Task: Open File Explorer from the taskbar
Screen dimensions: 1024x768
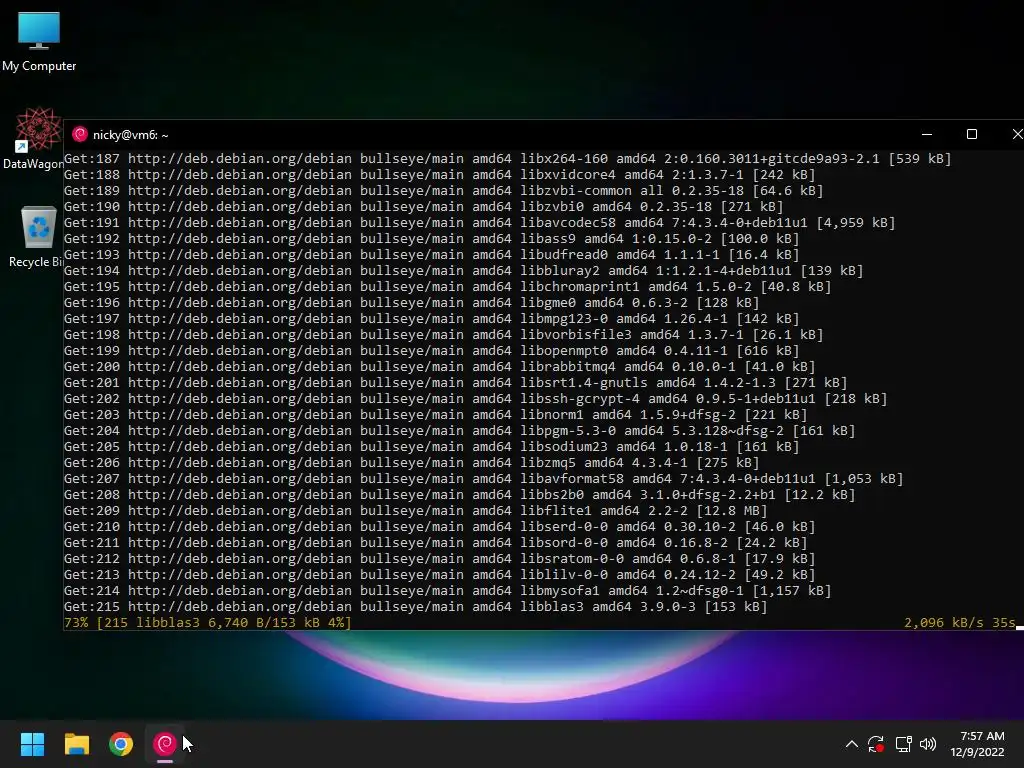Action: 76,744
